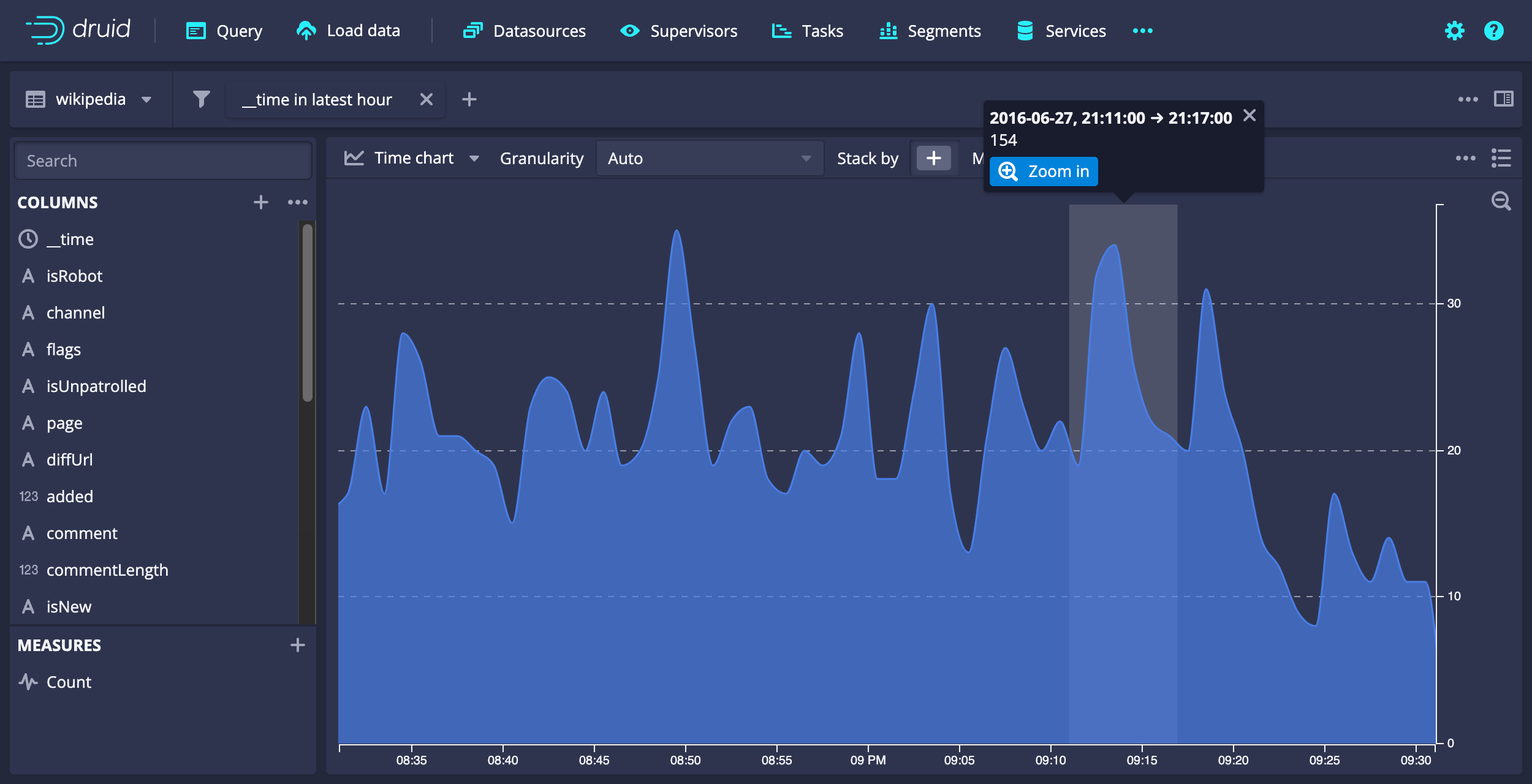1532x784 pixels.
Task: Add a new filter with plus icon
Action: 469,99
